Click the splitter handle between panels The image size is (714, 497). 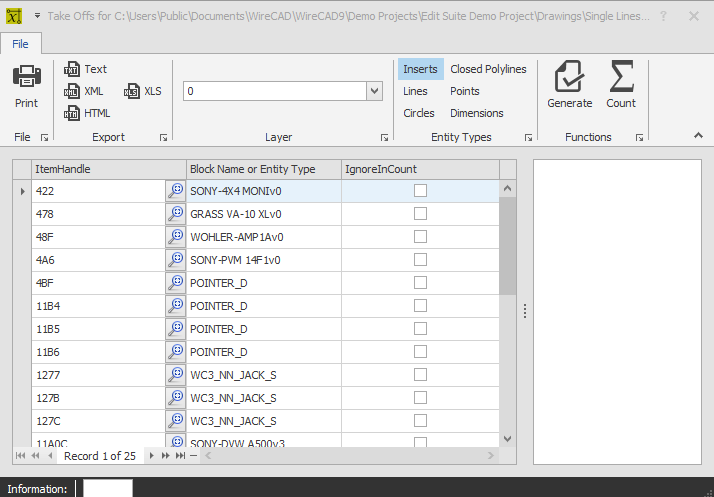(525, 311)
